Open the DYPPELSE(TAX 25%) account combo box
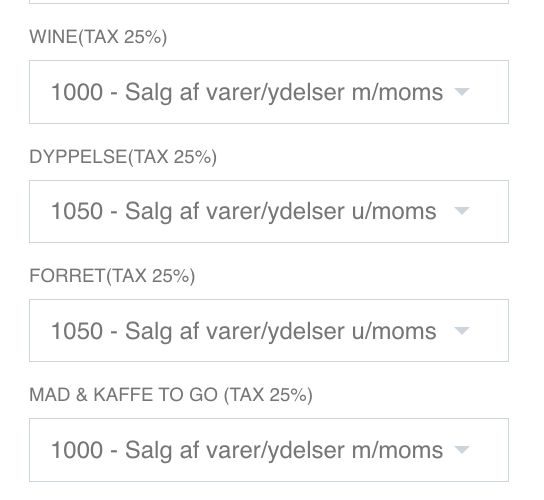544x500 pixels. point(269,211)
